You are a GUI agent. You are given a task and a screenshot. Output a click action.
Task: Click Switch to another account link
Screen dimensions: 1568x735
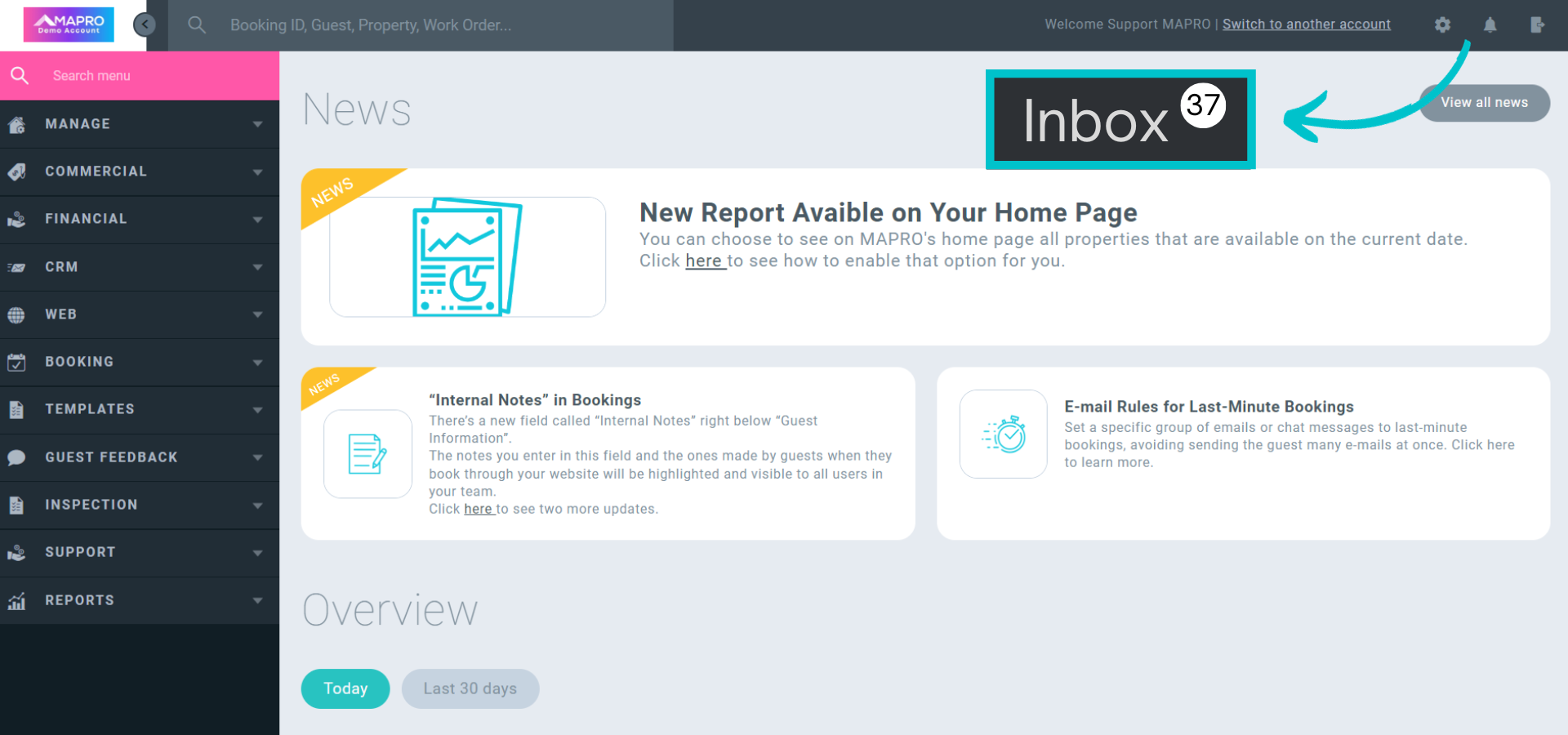[x=1306, y=24]
